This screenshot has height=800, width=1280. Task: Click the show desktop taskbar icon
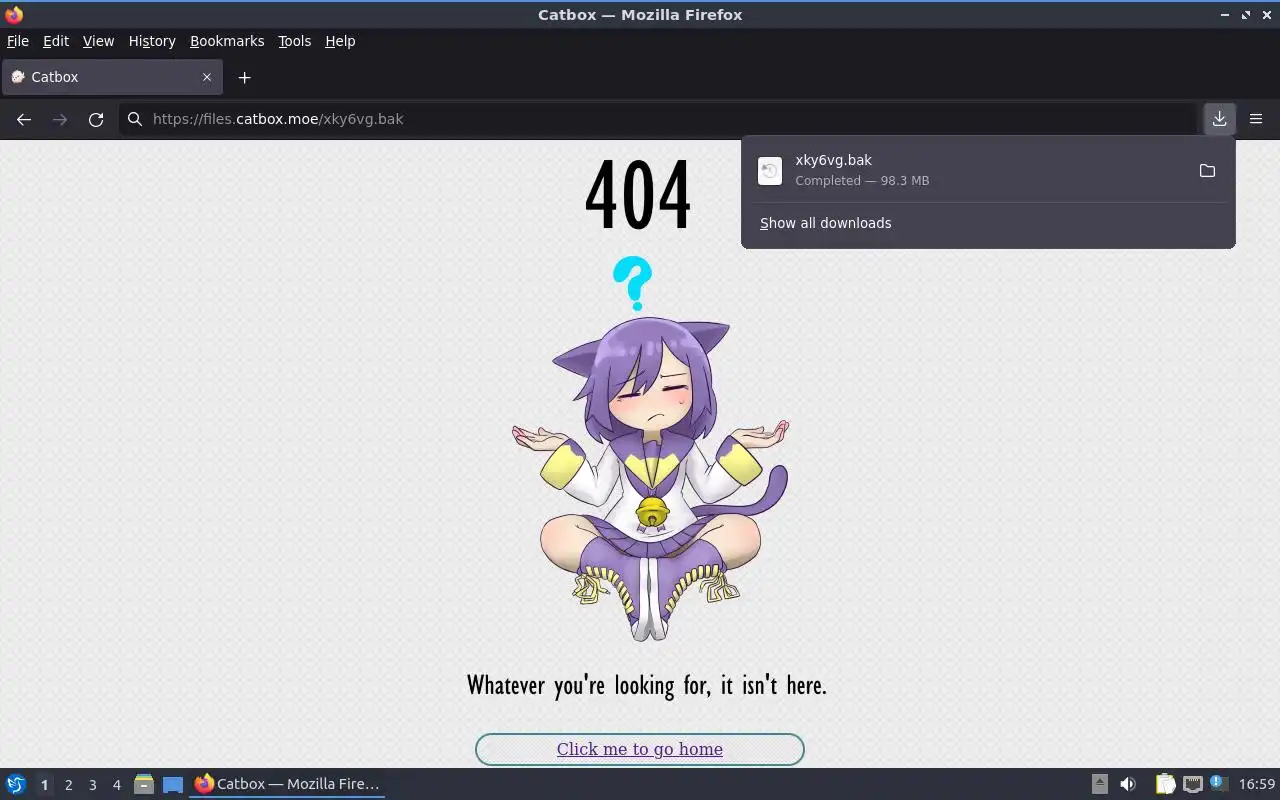(x=173, y=784)
